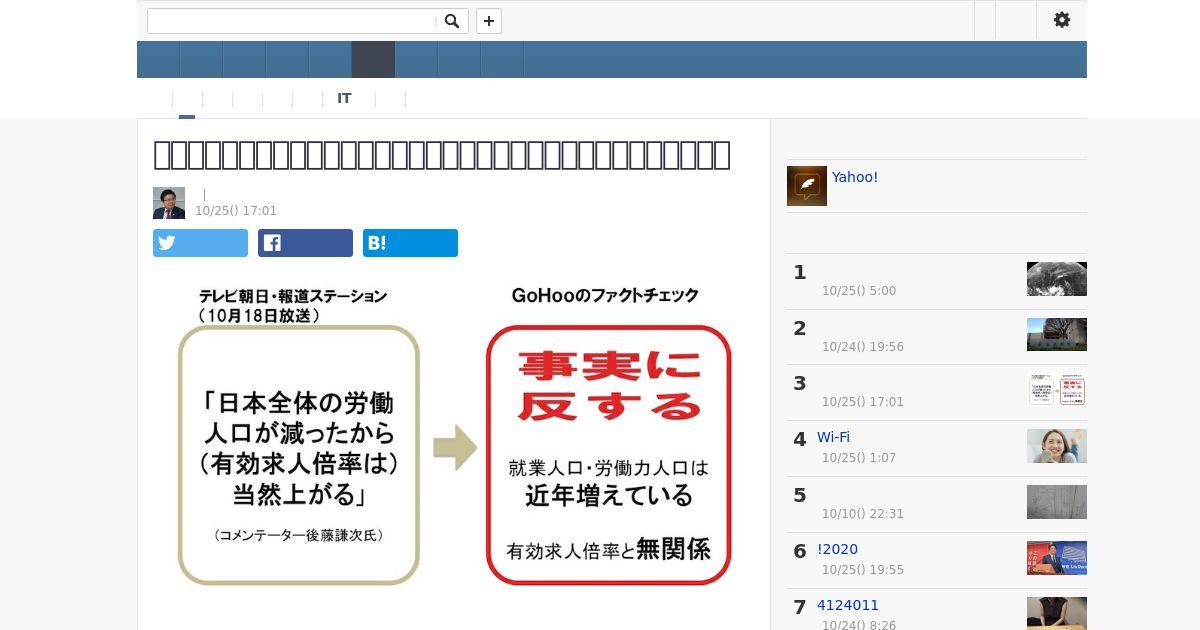Open ranking 2 building thumbnail

tap(1057, 335)
